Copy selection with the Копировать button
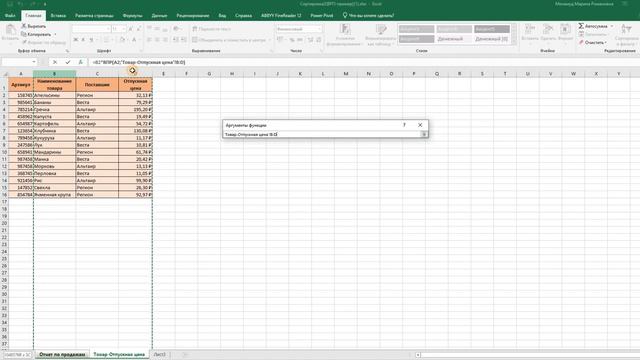The height and width of the screenshot is (360, 640). click(37, 34)
